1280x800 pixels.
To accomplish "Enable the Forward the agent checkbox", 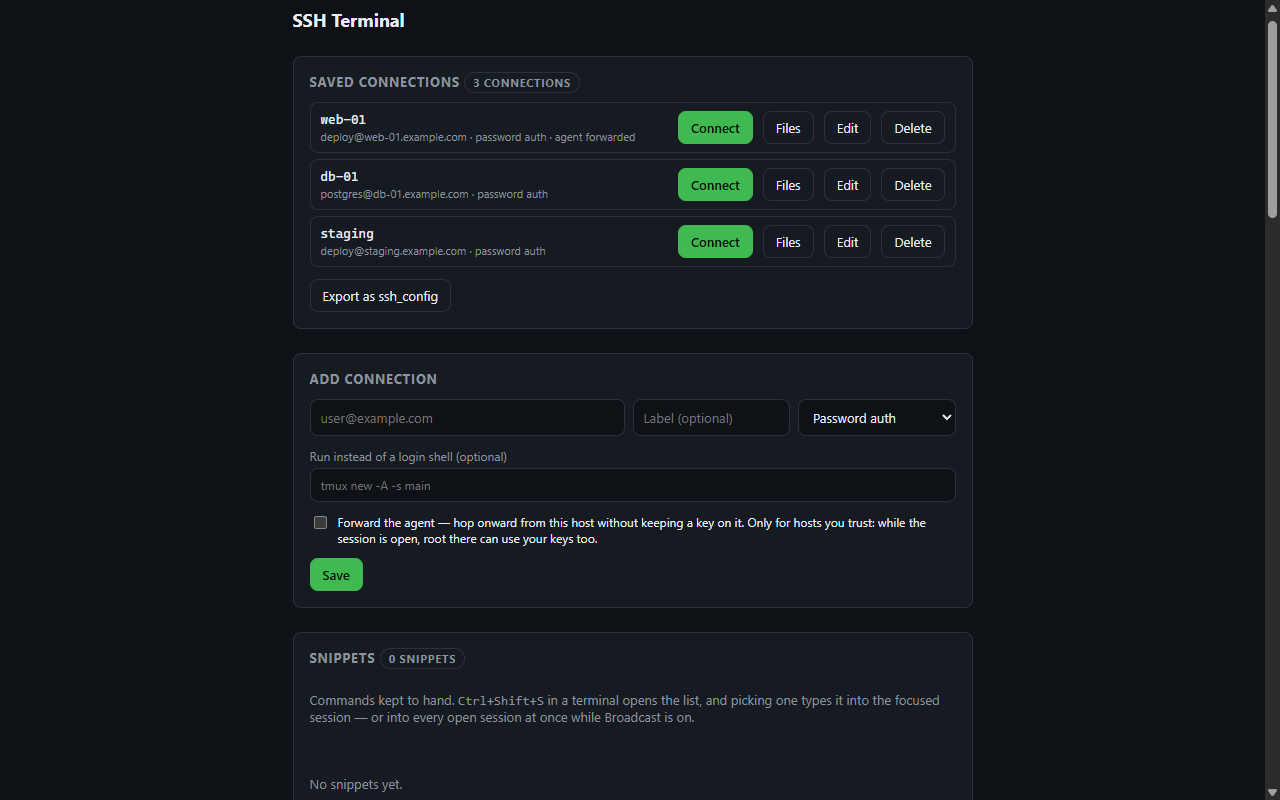I will pyautogui.click(x=320, y=523).
